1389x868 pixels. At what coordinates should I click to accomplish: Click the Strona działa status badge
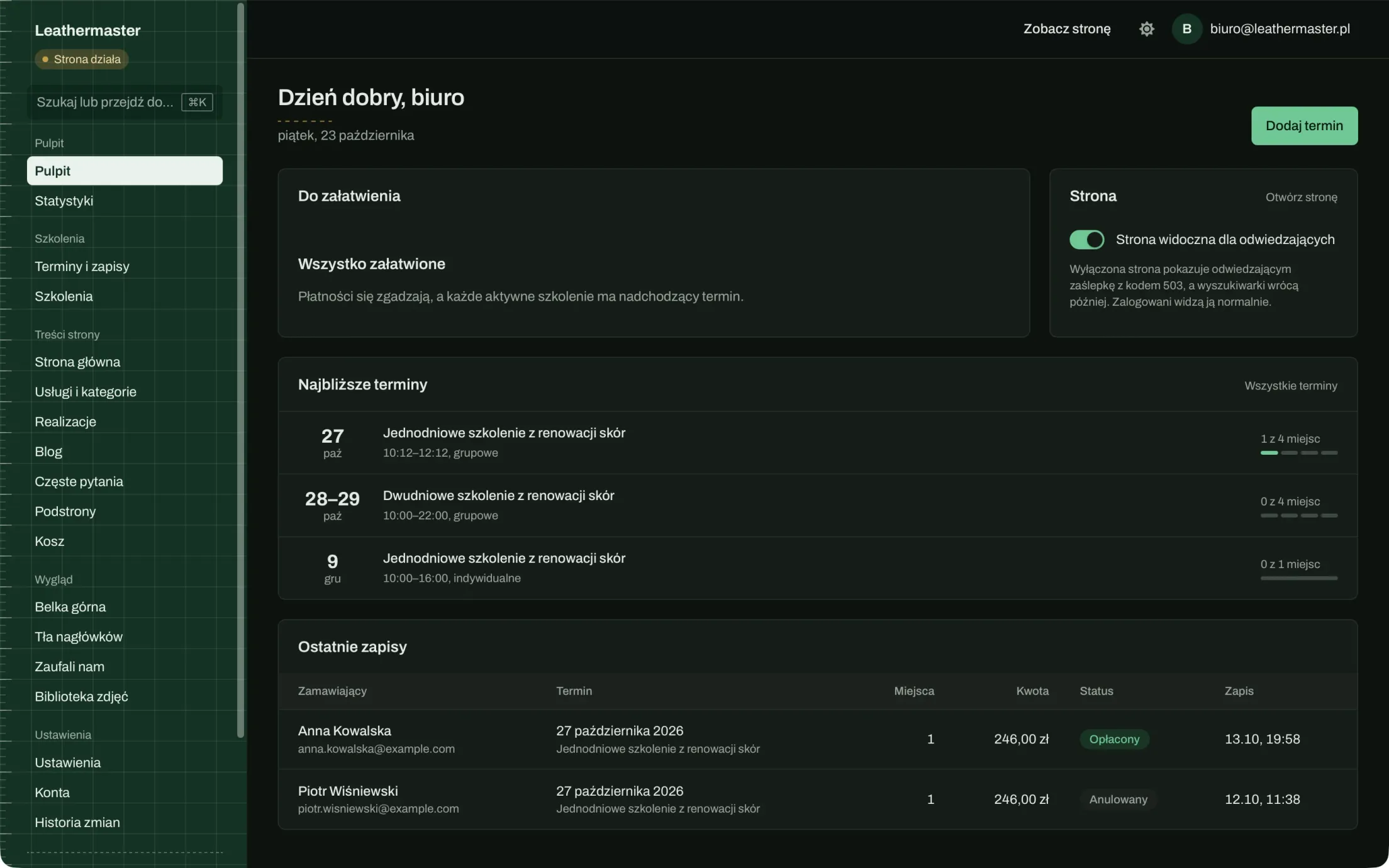pyautogui.click(x=81, y=59)
